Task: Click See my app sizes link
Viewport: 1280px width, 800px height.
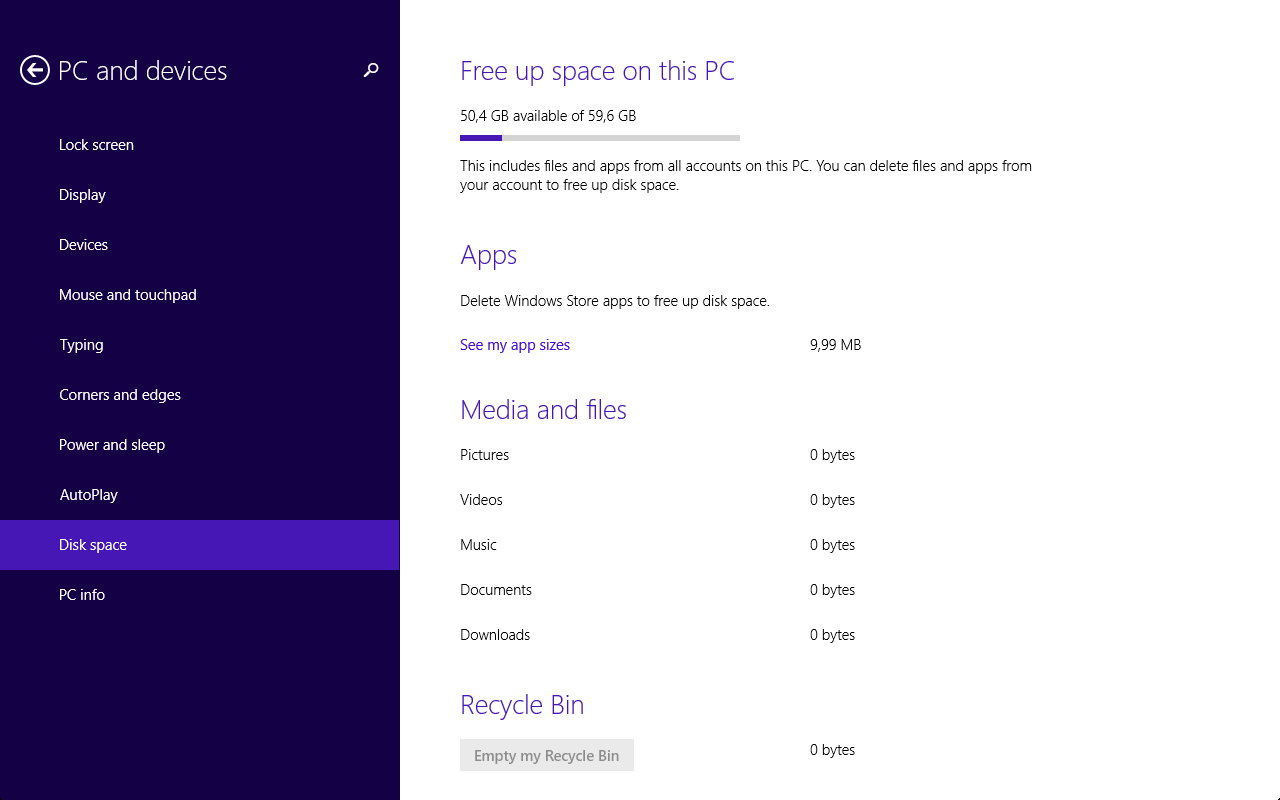Action: (x=515, y=345)
